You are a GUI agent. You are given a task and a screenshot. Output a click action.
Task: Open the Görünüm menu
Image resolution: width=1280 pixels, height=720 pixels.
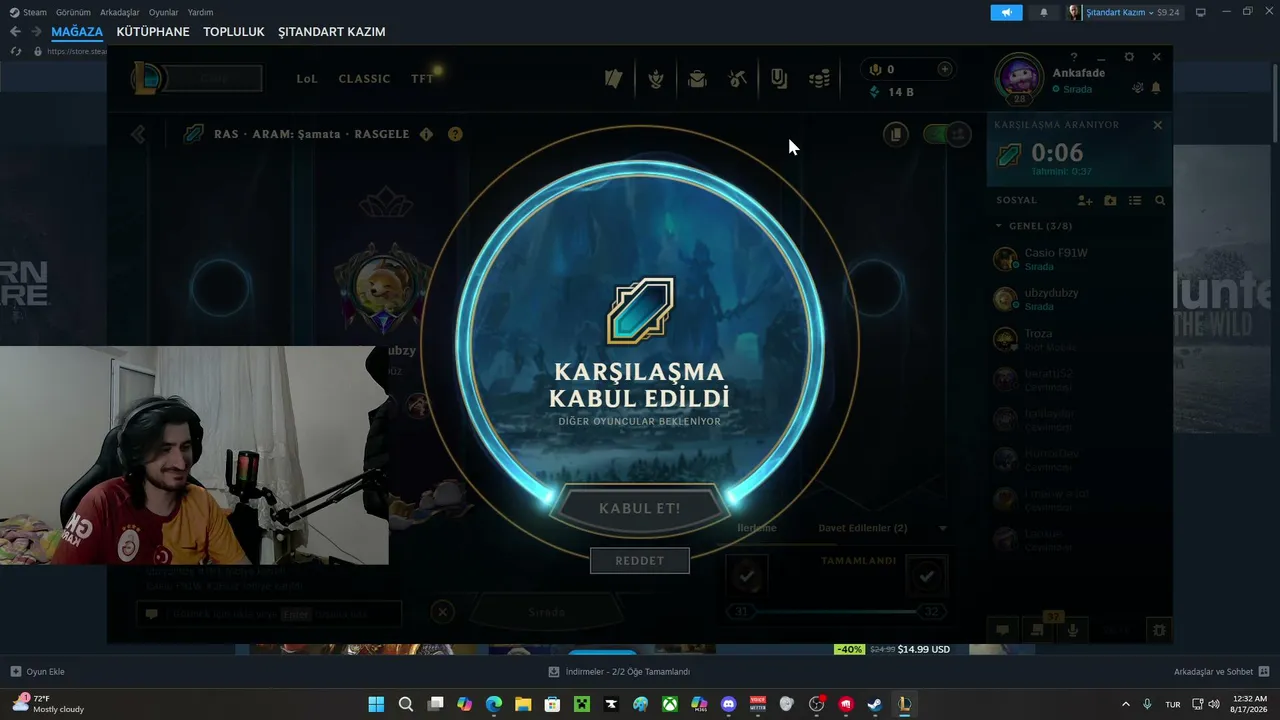(73, 12)
